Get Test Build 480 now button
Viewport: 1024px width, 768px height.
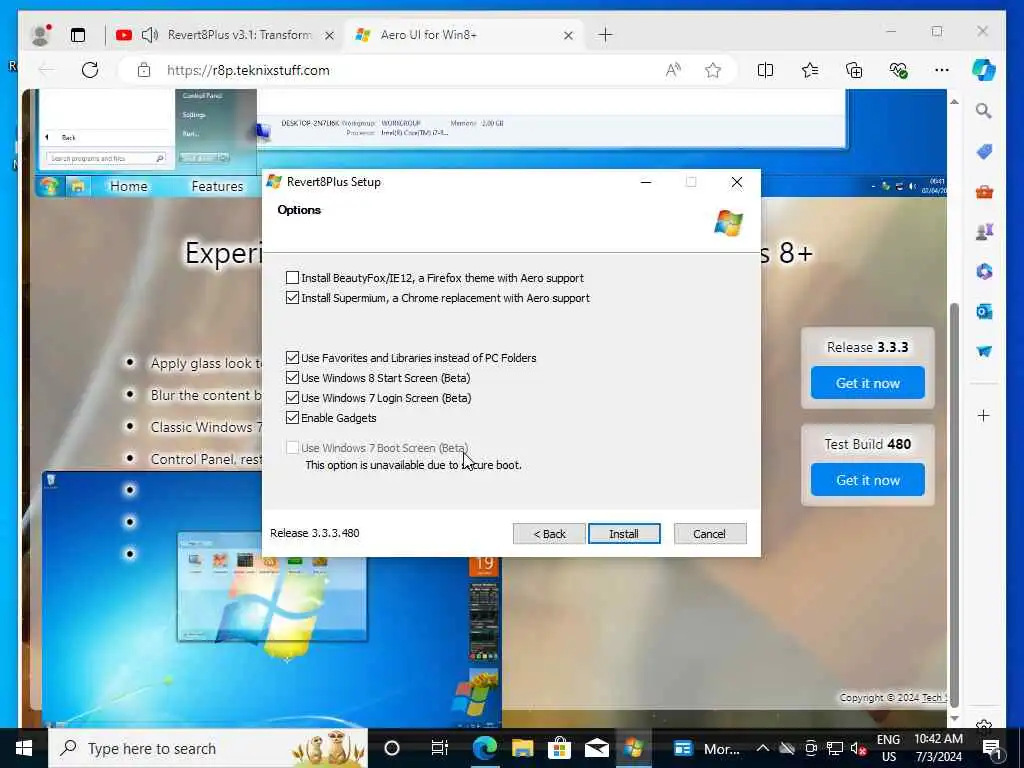[x=867, y=480]
